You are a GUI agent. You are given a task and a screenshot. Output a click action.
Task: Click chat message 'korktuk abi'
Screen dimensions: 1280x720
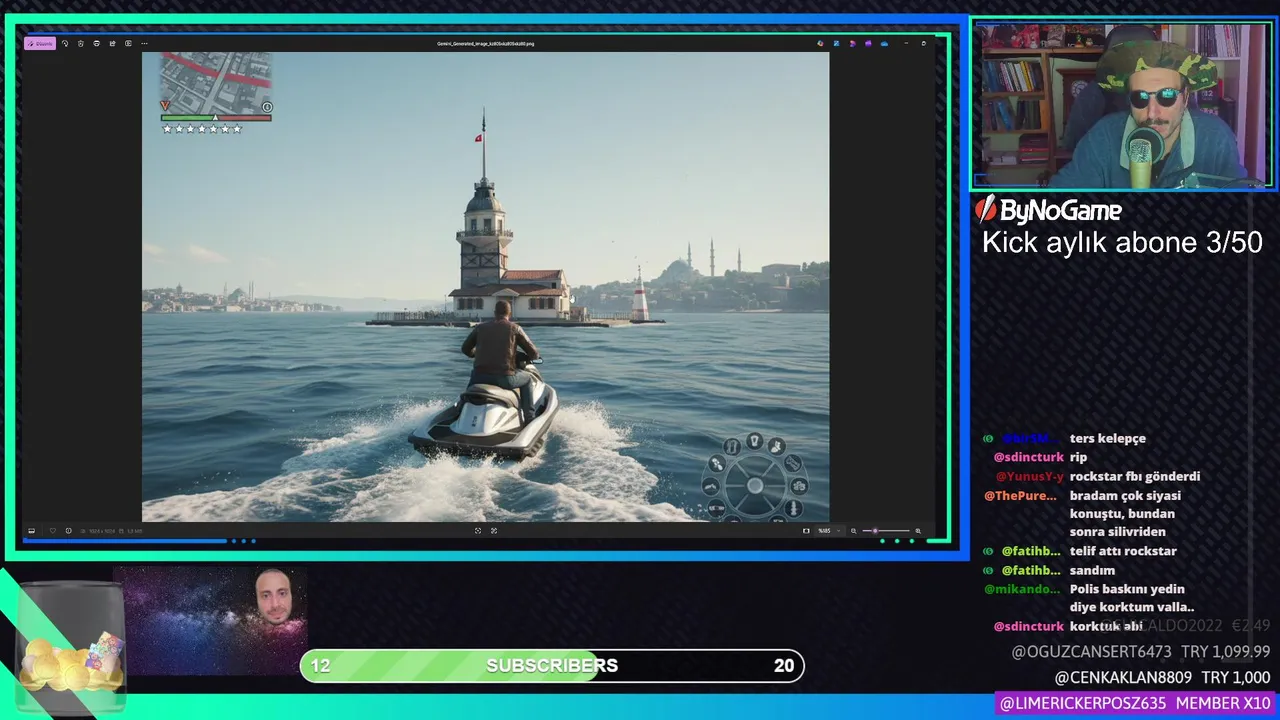[1106, 626]
